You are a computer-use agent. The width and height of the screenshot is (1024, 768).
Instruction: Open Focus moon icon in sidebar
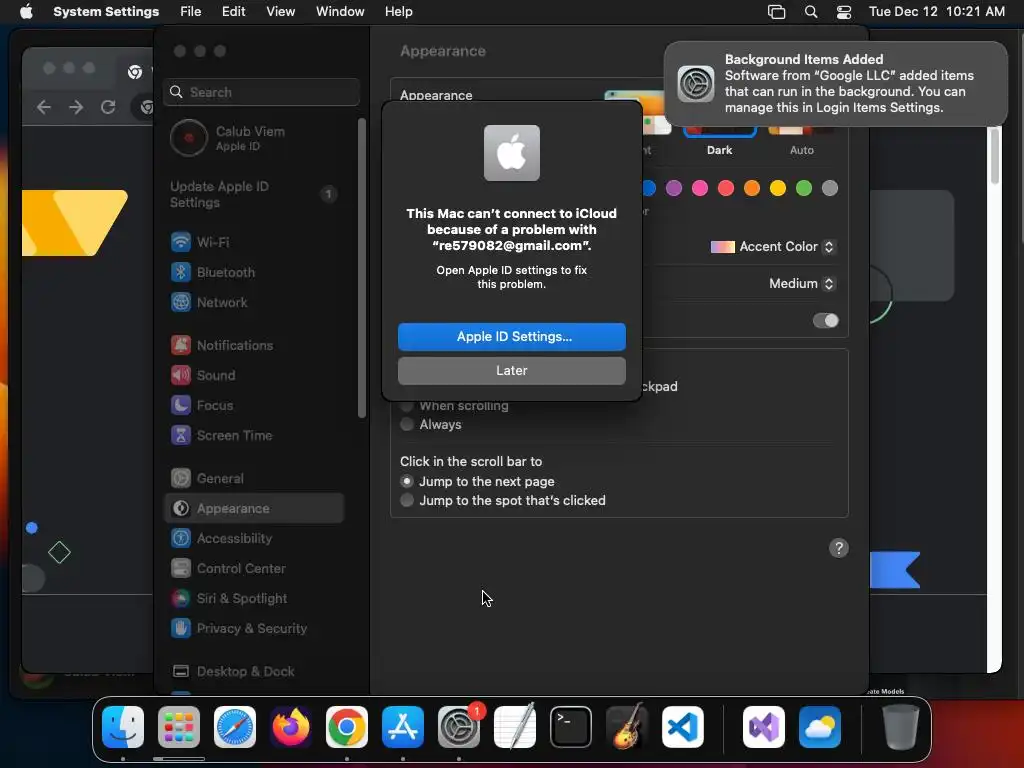coord(181,405)
